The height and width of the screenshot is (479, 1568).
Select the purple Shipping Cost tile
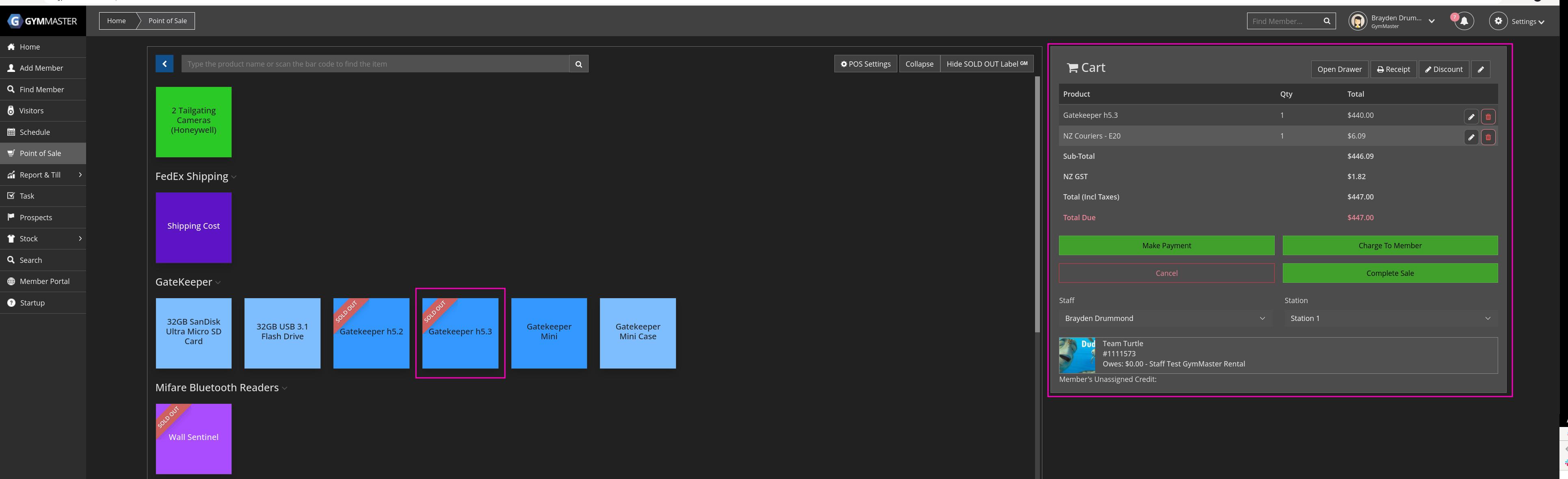[x=194, y=228]
